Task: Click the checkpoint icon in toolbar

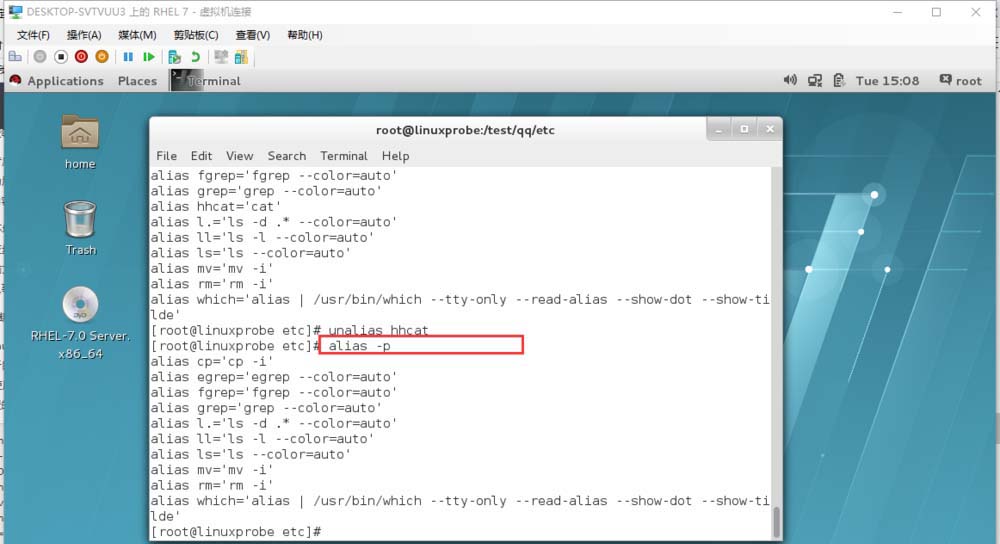Action: tap(175, 57)
